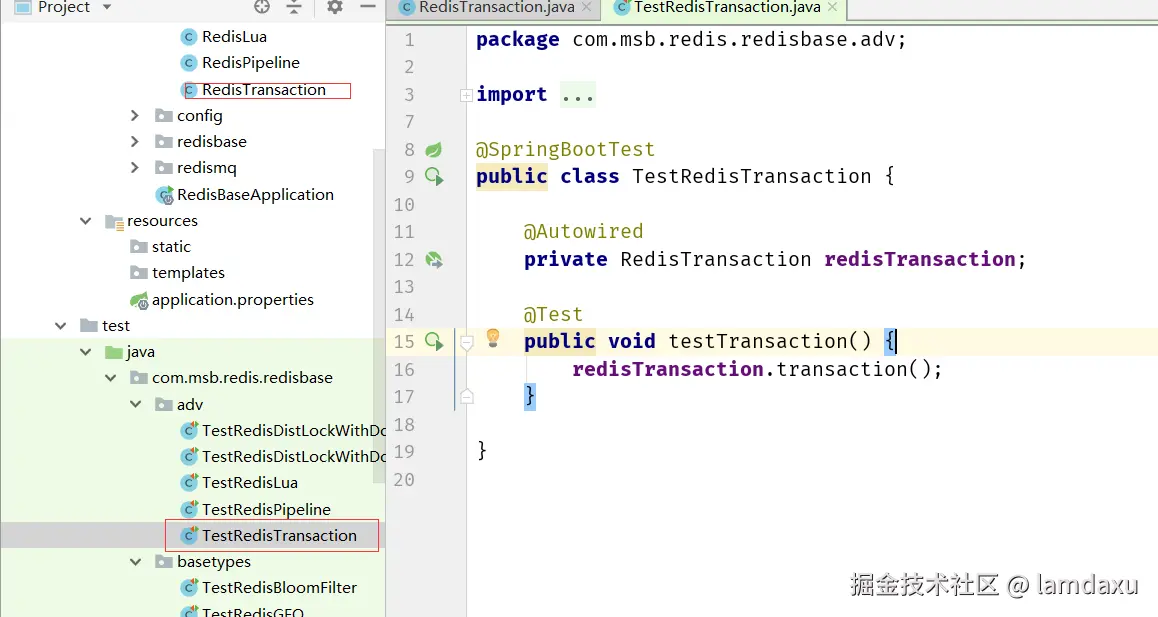Run testTransaction via gutter icon line 15
The width and height of the screenshot is (1158, 617).
434,341
